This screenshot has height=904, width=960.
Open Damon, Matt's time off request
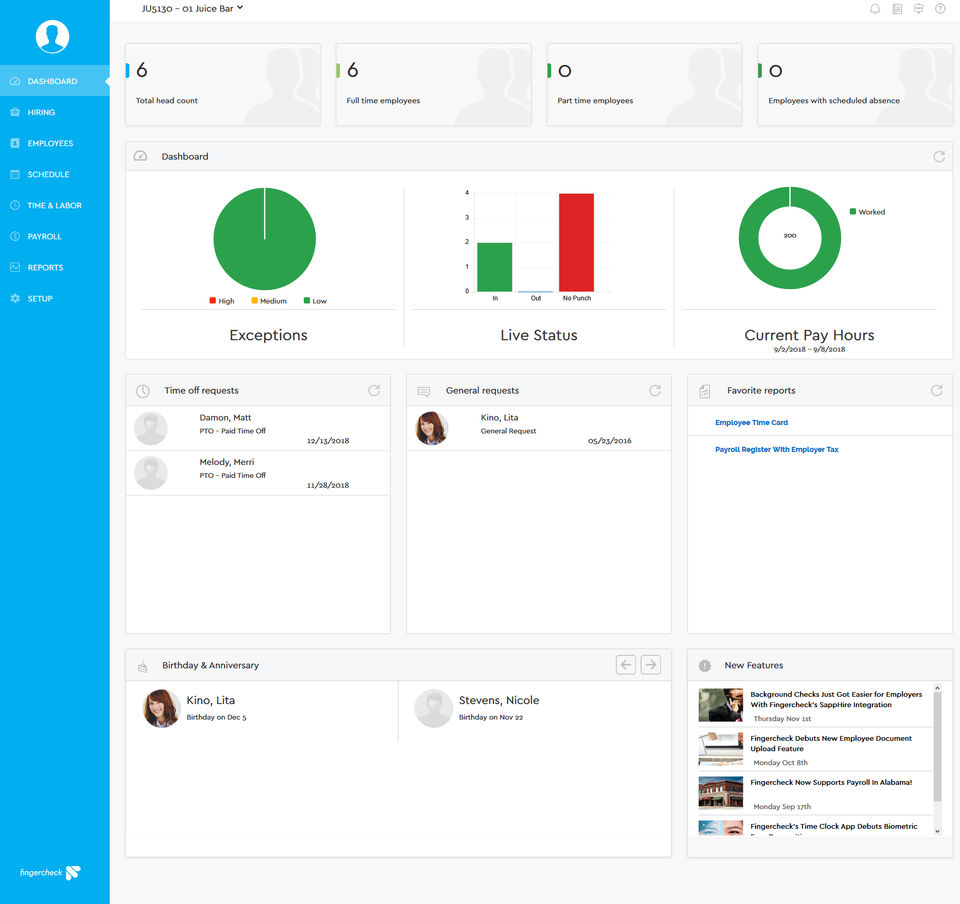coord(258,428)
